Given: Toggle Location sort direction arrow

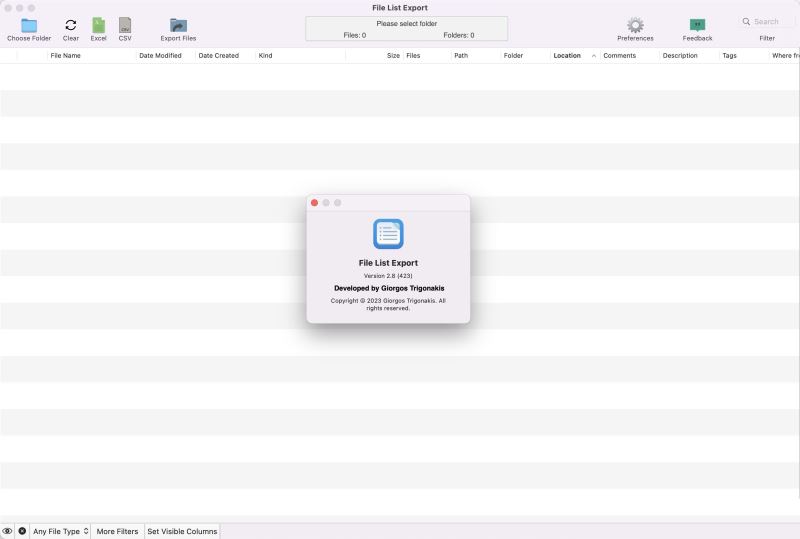Looking at the screenshot, I should click(x=594, y=56).
